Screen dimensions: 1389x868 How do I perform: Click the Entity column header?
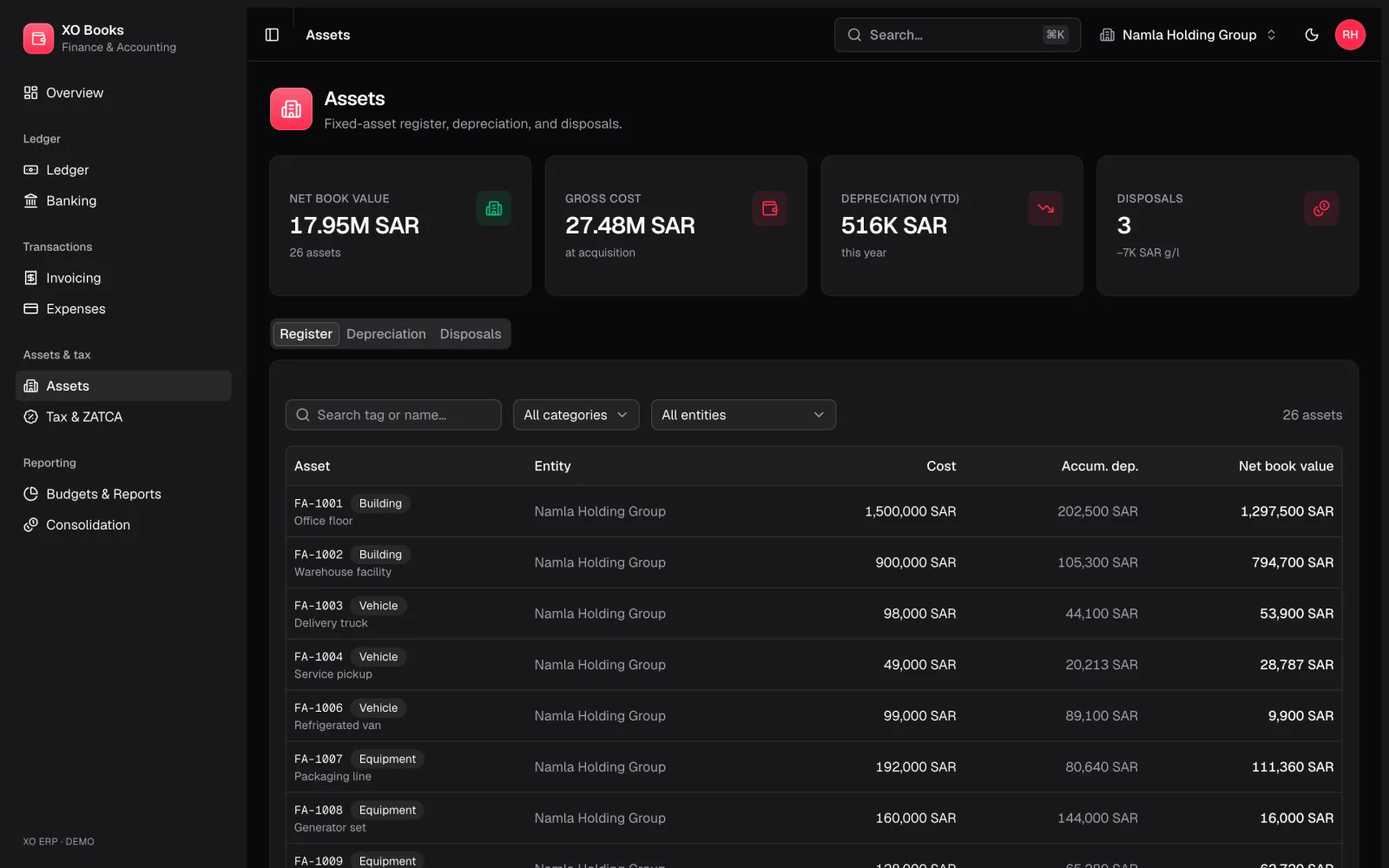pyautogui.click(x=552, y=466)
